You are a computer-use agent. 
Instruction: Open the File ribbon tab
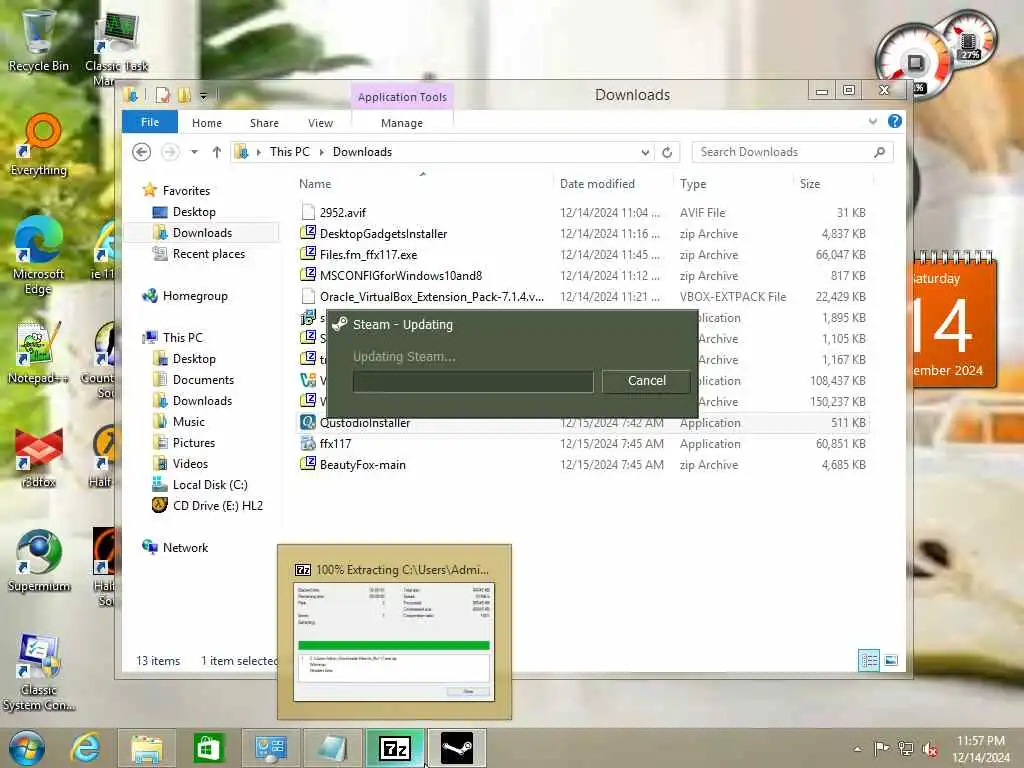[150, 122]
